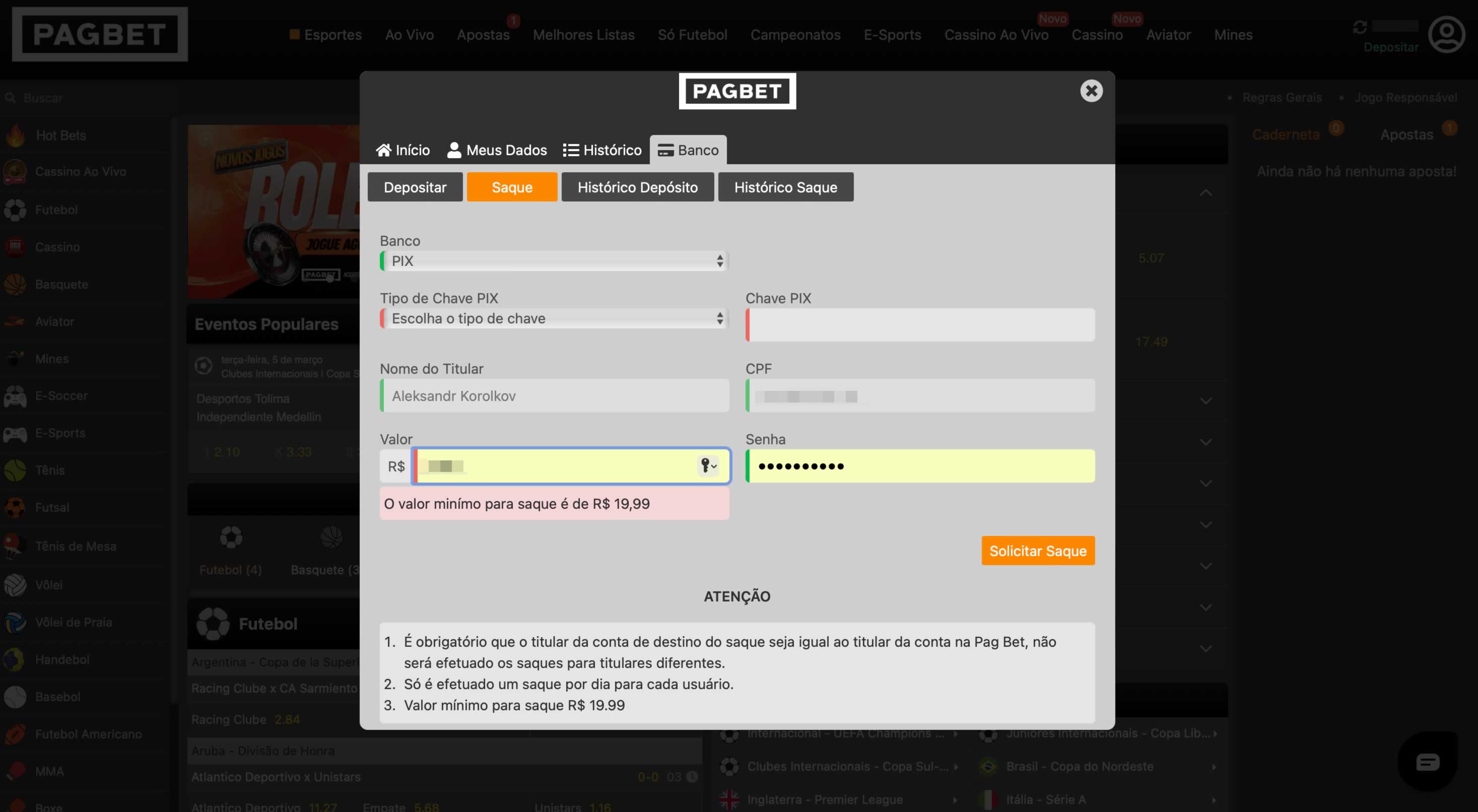1478x812 pixels.
Task: Click the Basquete ball sidebar icon
Action: point(15,285)
